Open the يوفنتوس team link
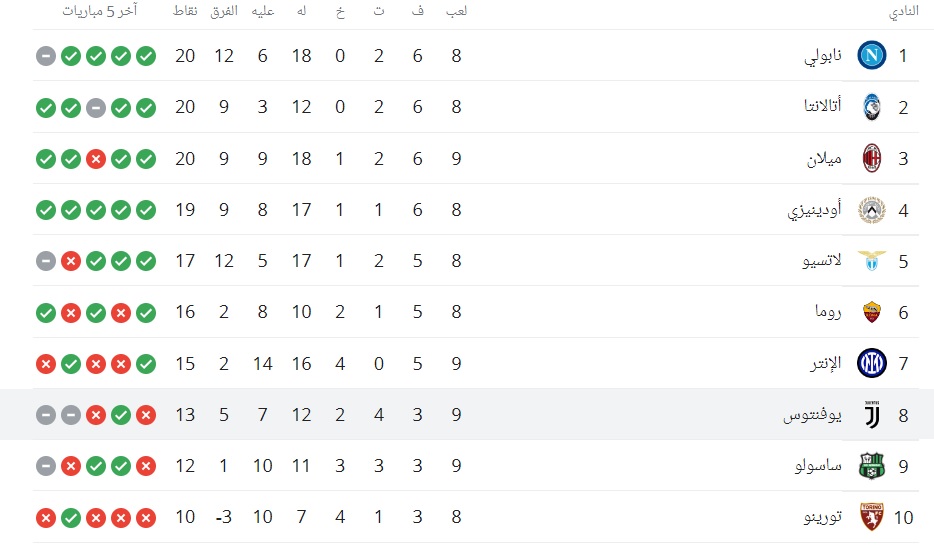The width and height of the screenshot is (934, 552). (x=812, y=415)
